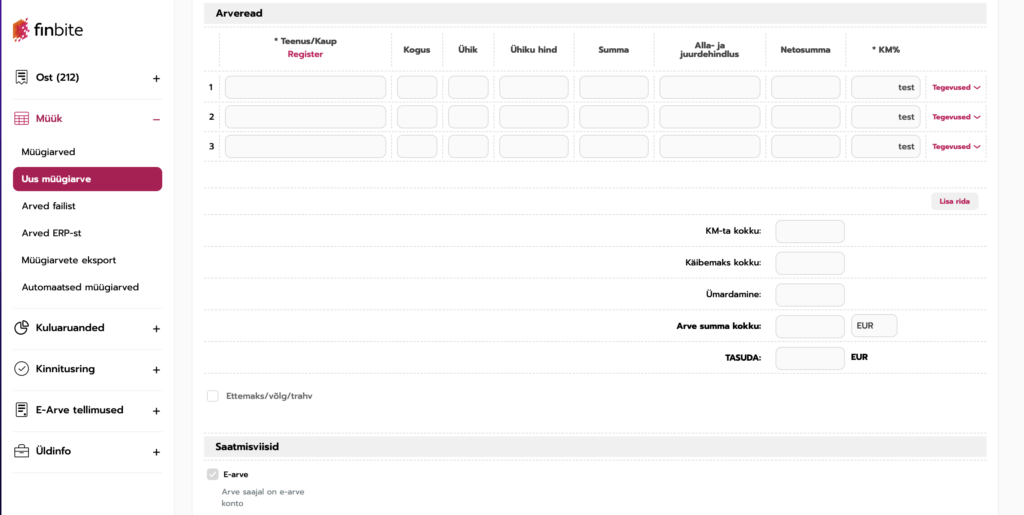Open Müügiarved in the sidebar
This screenshot has height=515, width=1024.
[48, 152]
